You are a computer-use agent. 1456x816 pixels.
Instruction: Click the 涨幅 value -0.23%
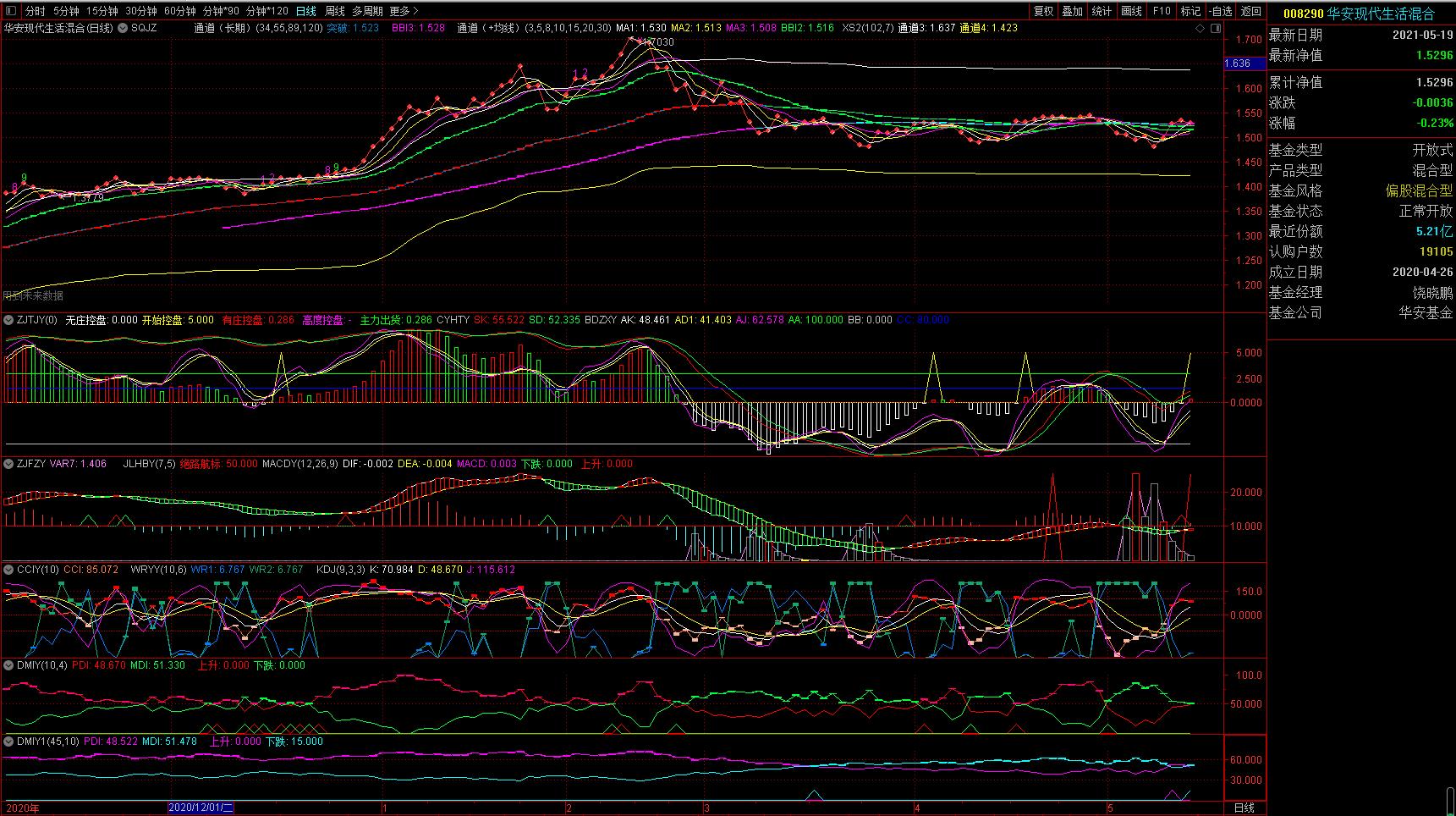click(x=1436, y=124)
